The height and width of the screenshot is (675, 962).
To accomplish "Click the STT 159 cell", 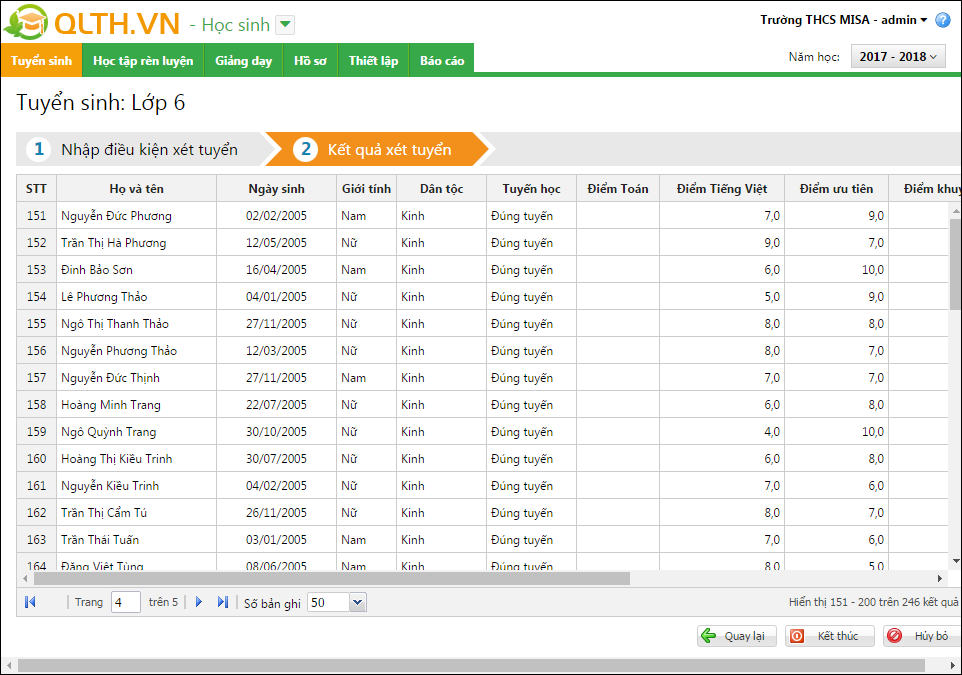I will (36, 431).
